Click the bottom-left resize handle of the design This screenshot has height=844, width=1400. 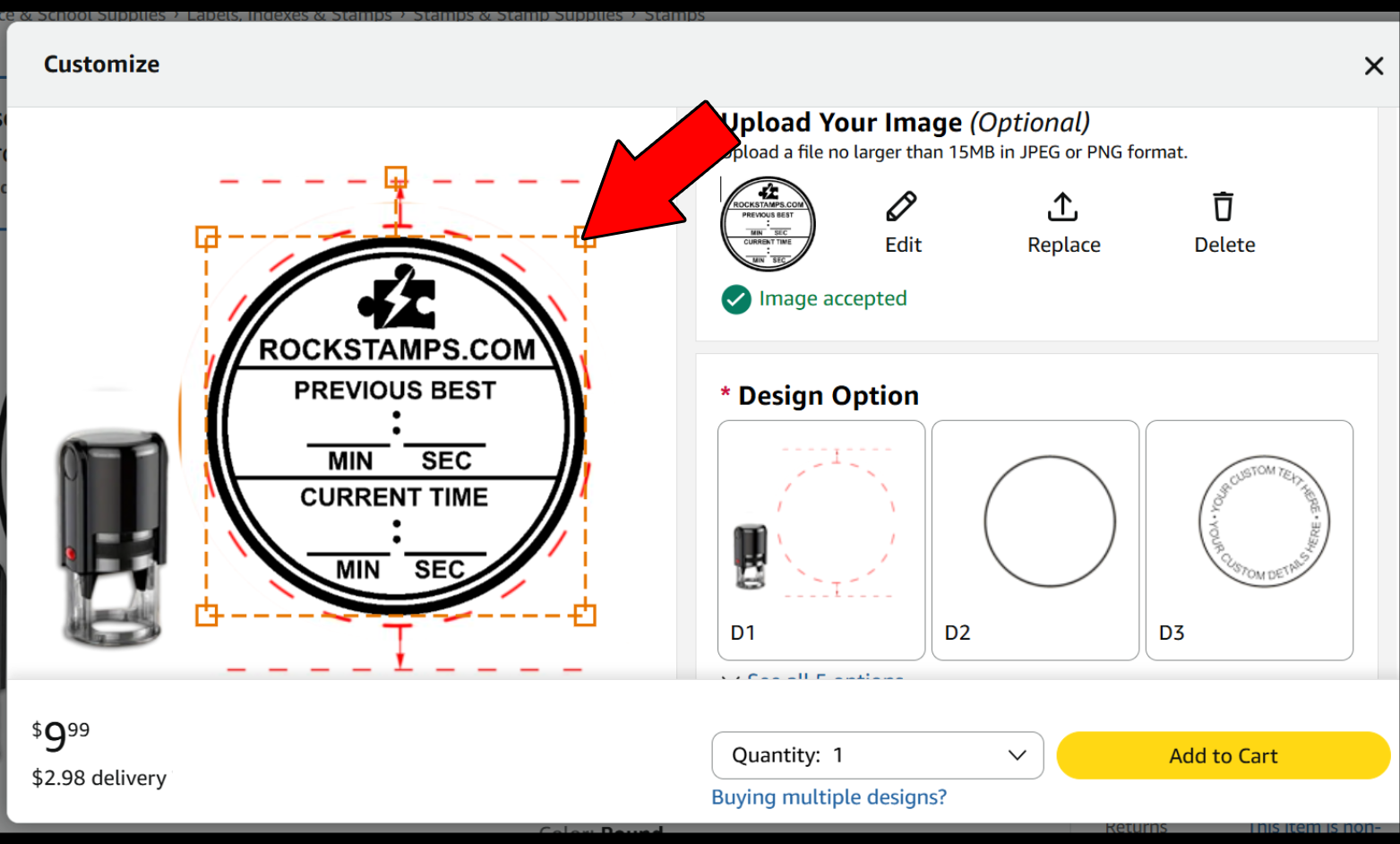point(207,615)
